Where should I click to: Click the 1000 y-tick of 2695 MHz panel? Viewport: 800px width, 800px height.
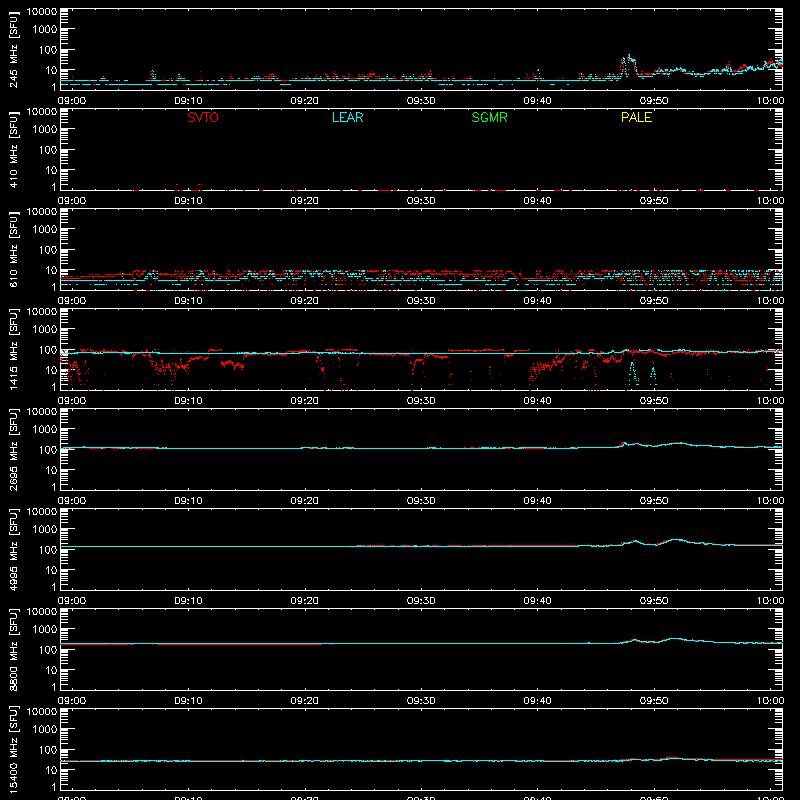pos(44,429)
